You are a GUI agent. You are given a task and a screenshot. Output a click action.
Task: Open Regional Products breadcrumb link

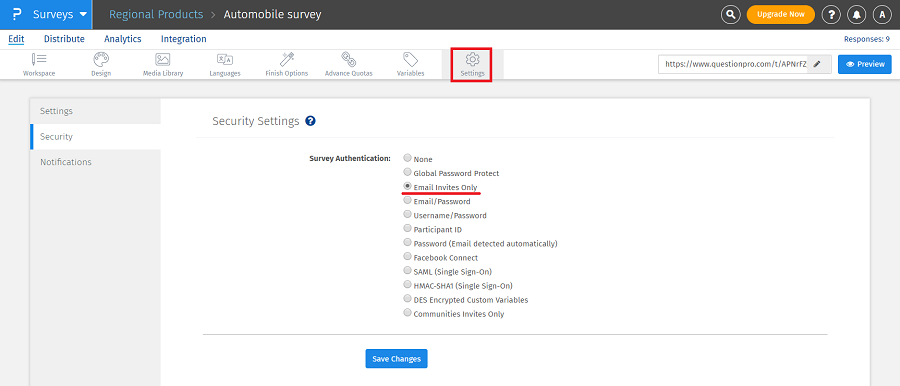pyautogui.click(x=156, y=14)
